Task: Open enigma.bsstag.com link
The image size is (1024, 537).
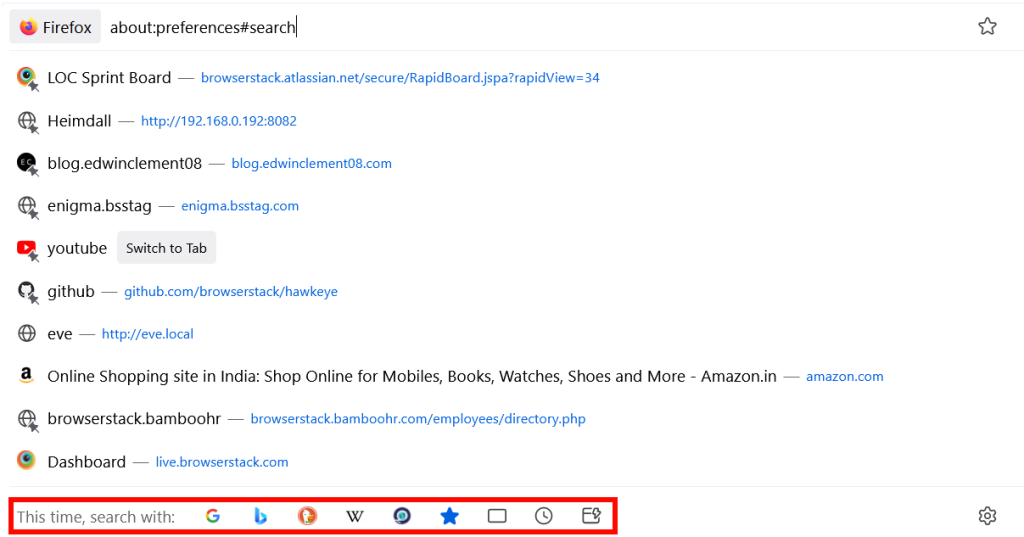Action: [x=240, y=206]
